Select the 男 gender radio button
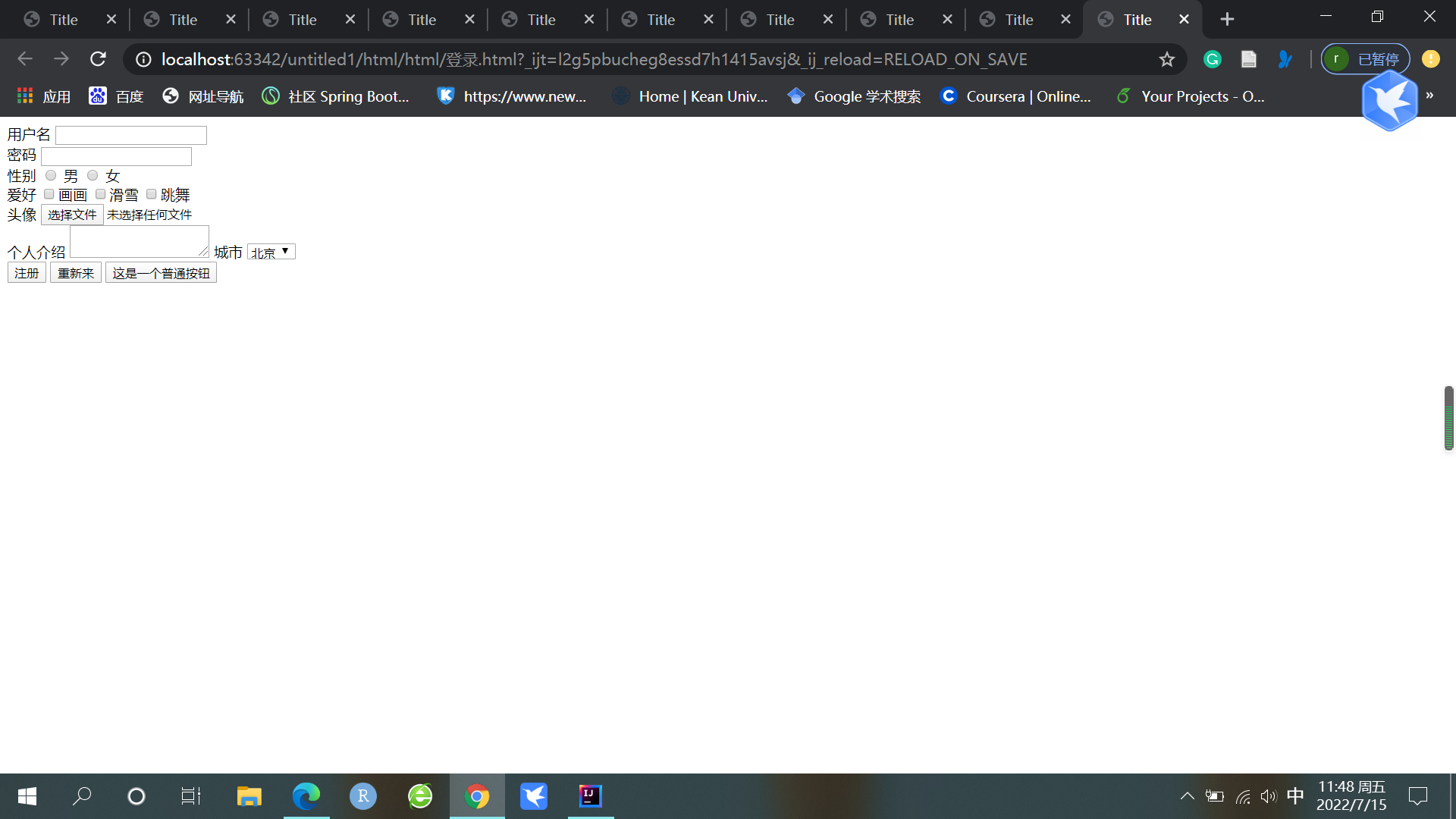 click(51, 176)
